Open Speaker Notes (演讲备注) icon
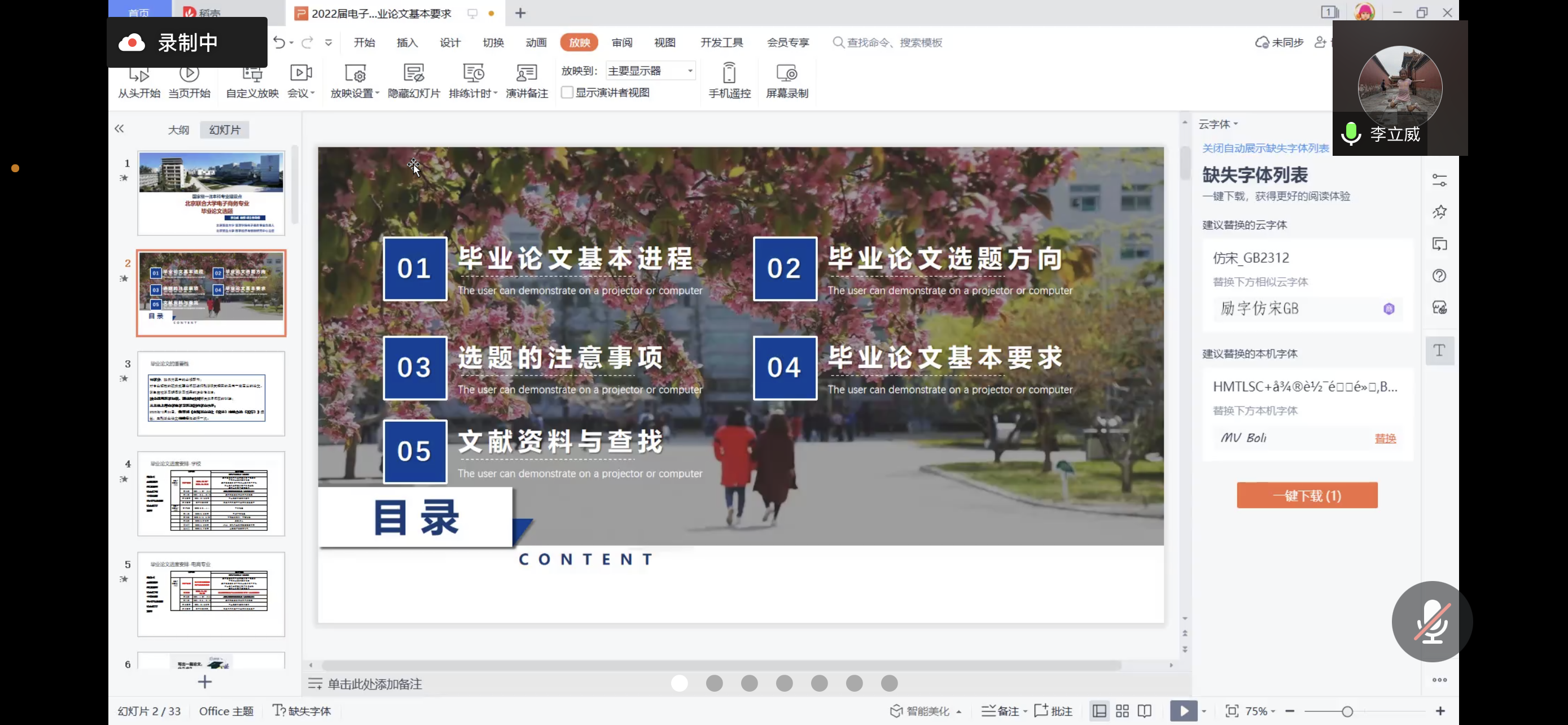 tap(527, 73)
